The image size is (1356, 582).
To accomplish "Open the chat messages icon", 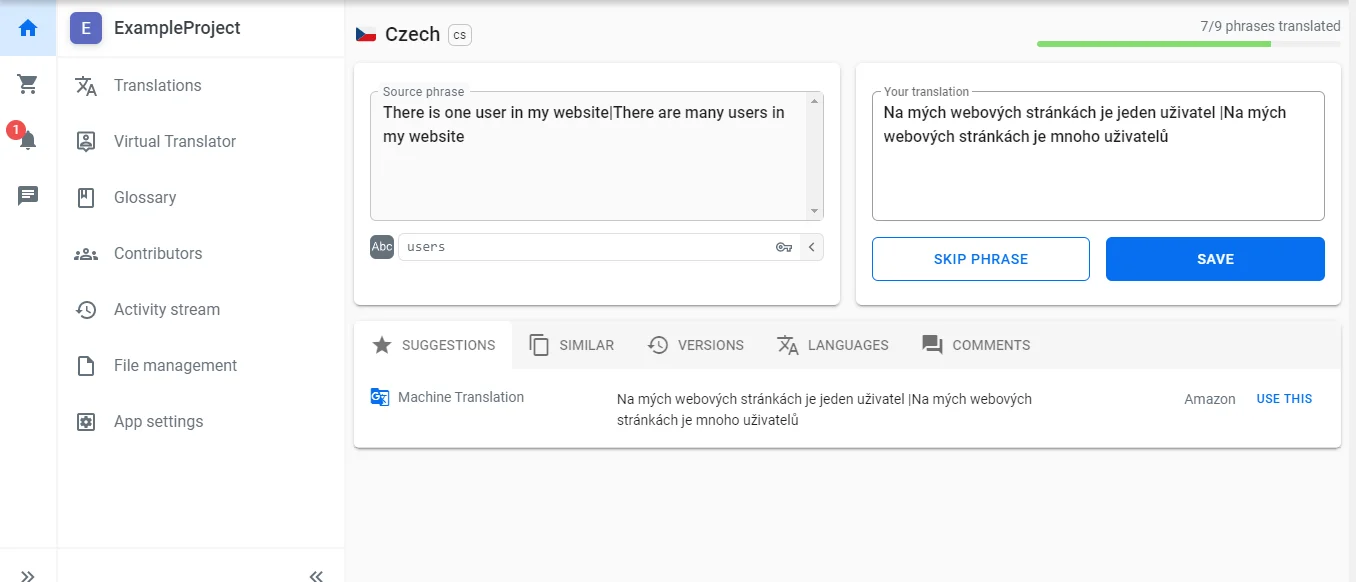I will (27, 195).
